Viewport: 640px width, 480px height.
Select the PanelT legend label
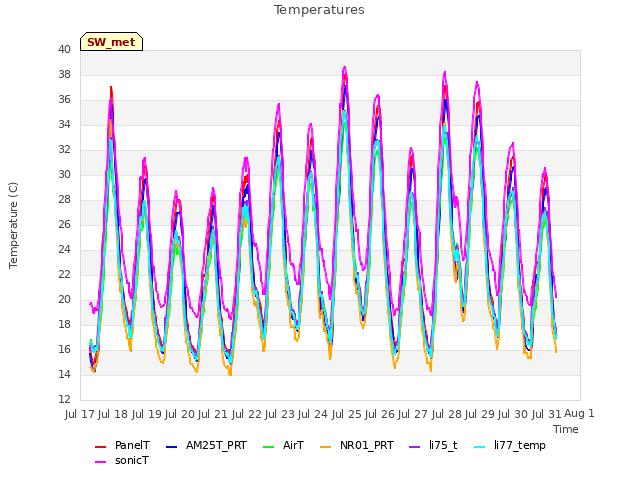132,445
